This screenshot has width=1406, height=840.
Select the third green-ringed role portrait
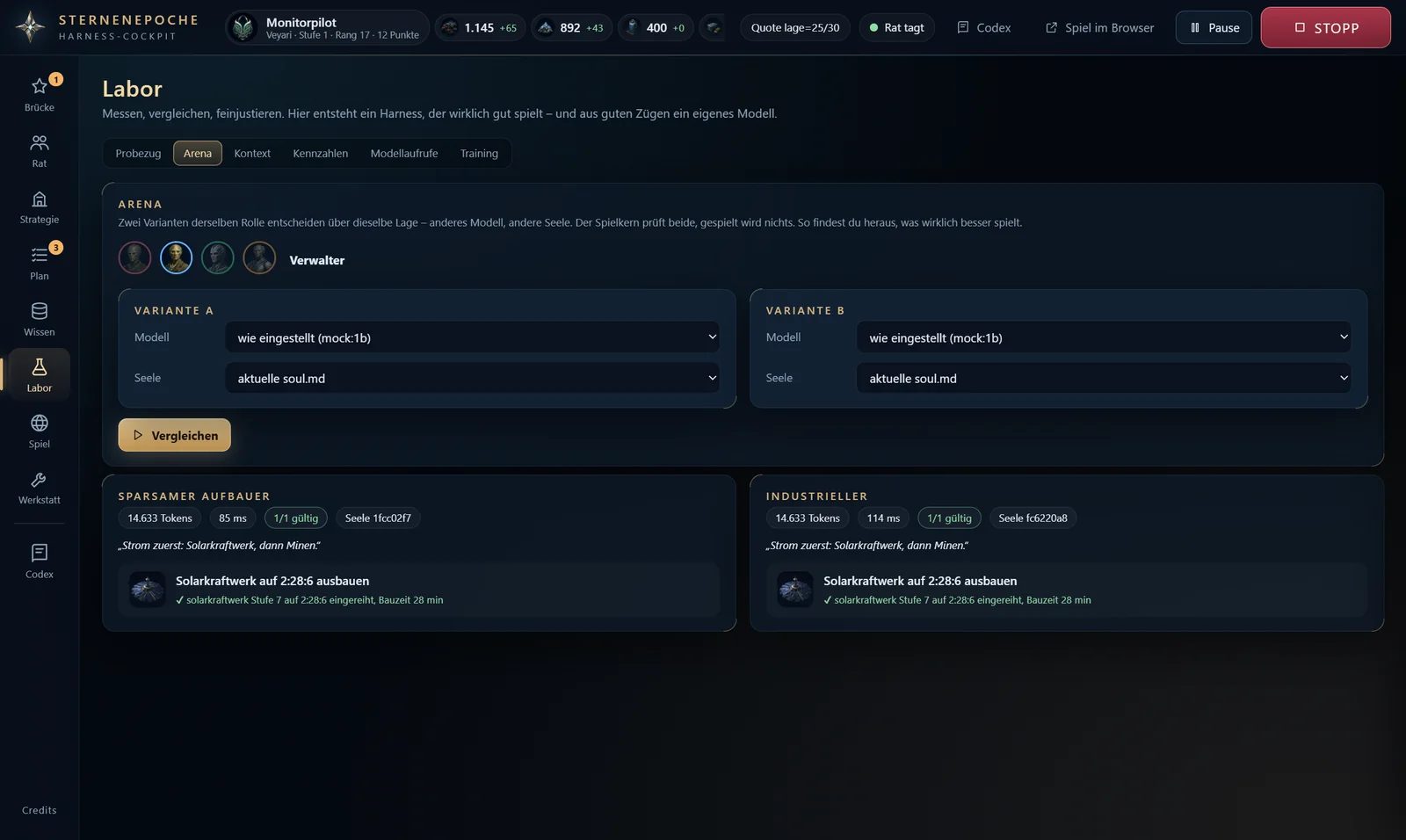(217, 258)
